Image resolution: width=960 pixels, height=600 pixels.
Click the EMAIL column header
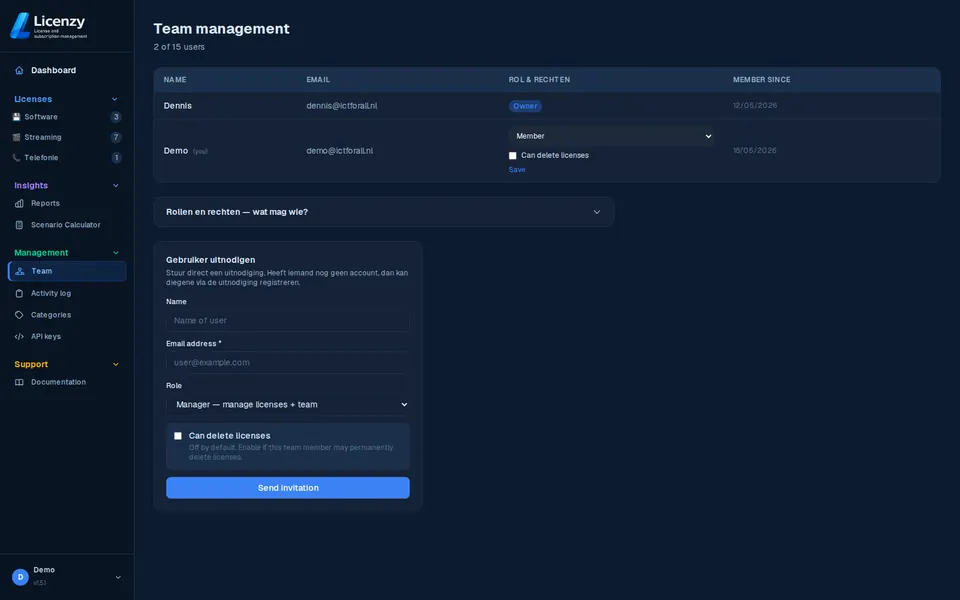(318, 80)
